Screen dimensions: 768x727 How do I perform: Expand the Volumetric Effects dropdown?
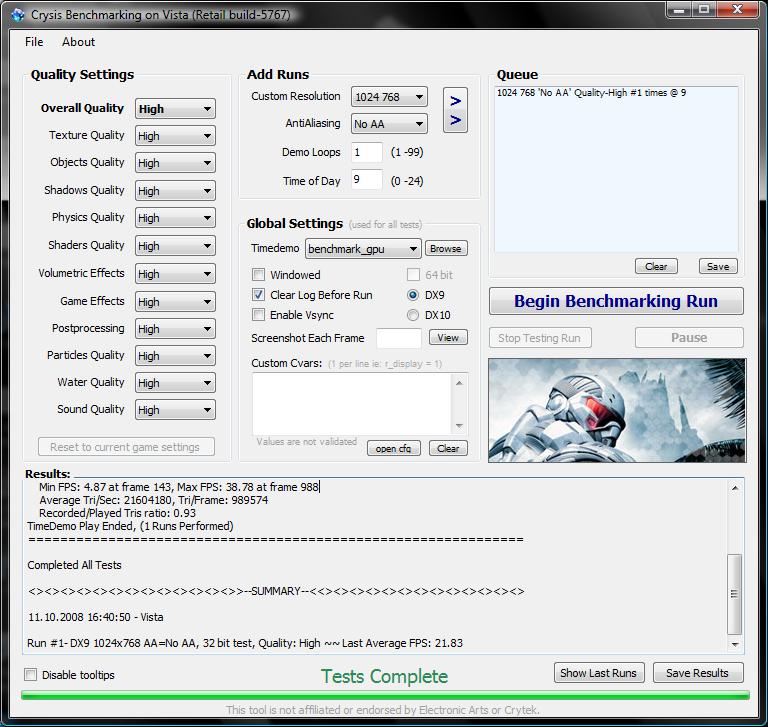point(175,273)
